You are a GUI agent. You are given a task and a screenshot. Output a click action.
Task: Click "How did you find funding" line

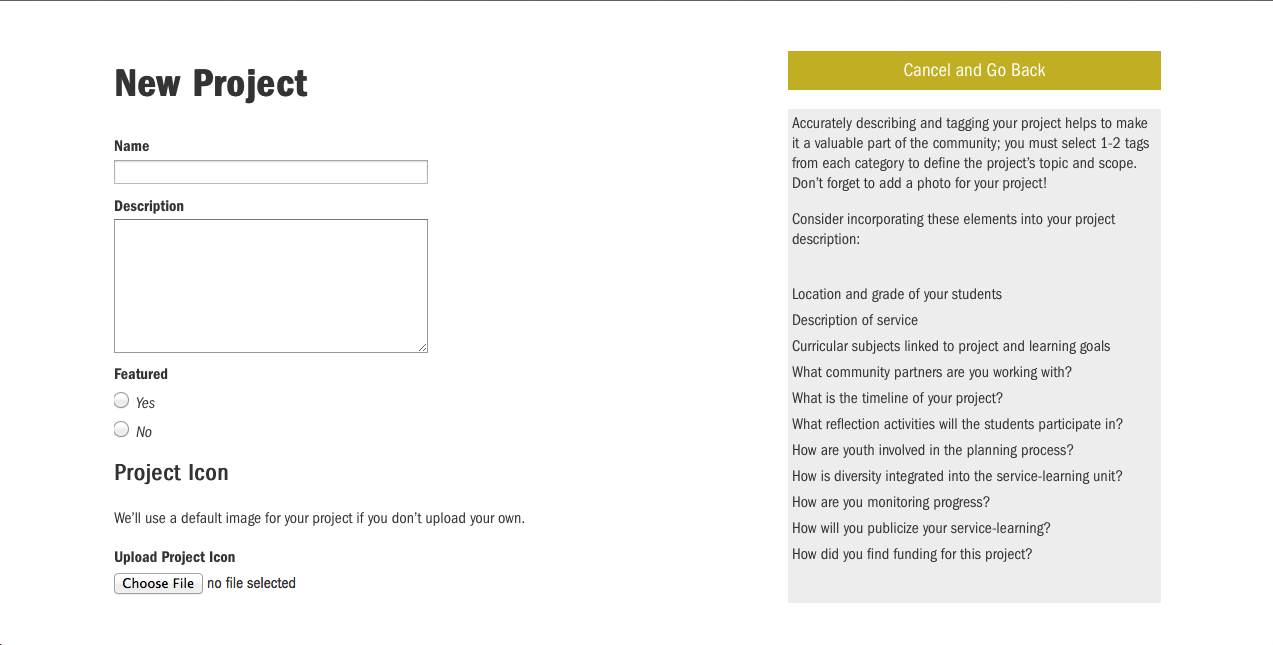[912, 554]
